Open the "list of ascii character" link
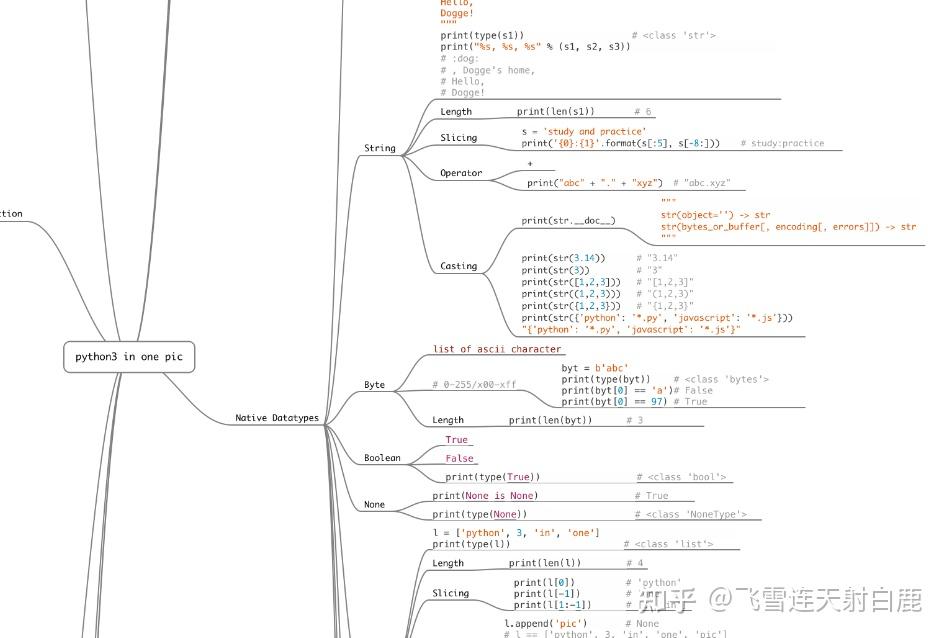This screenshot has width=946, height=638. (496, 348)
